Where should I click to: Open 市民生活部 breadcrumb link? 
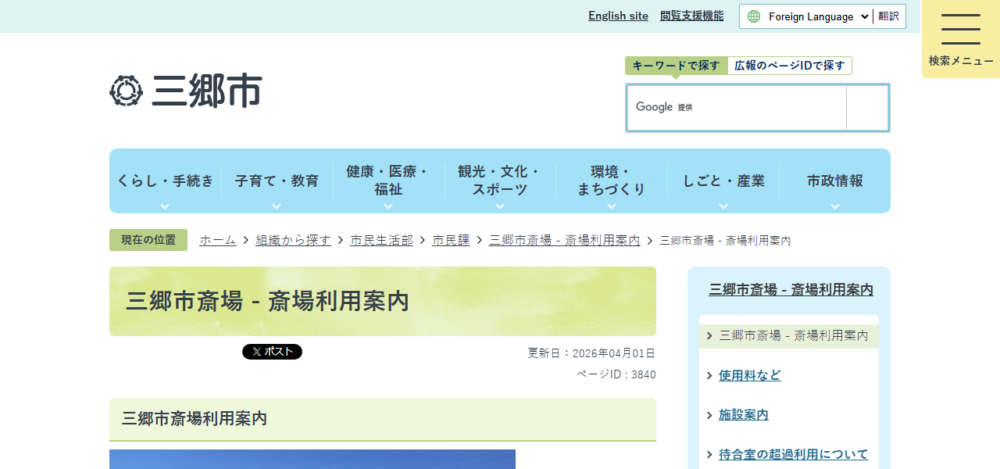point(381,241)
